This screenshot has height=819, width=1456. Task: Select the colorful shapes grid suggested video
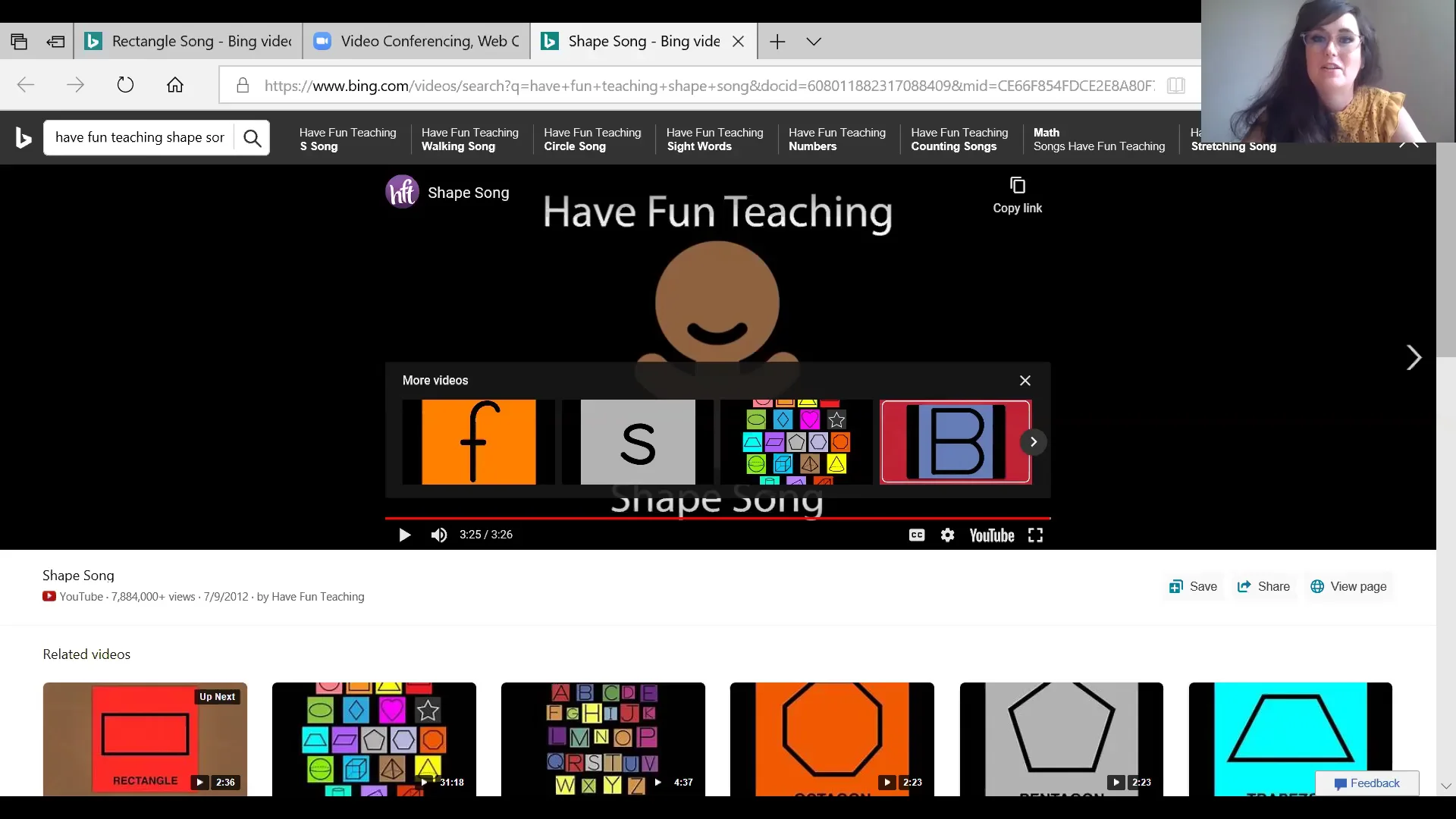tap(796, 442)
